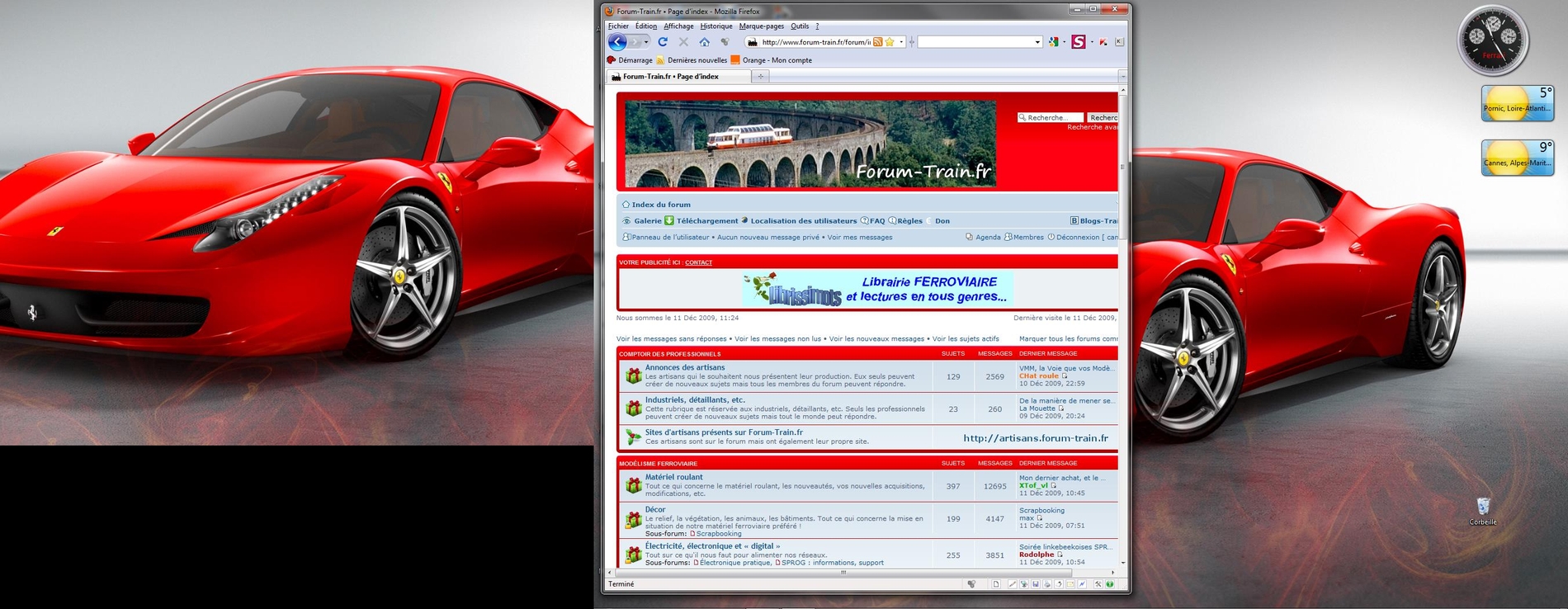1568x609 pixels.
Task: Click the green round icon in status bar
Action: pos(1110,584)
